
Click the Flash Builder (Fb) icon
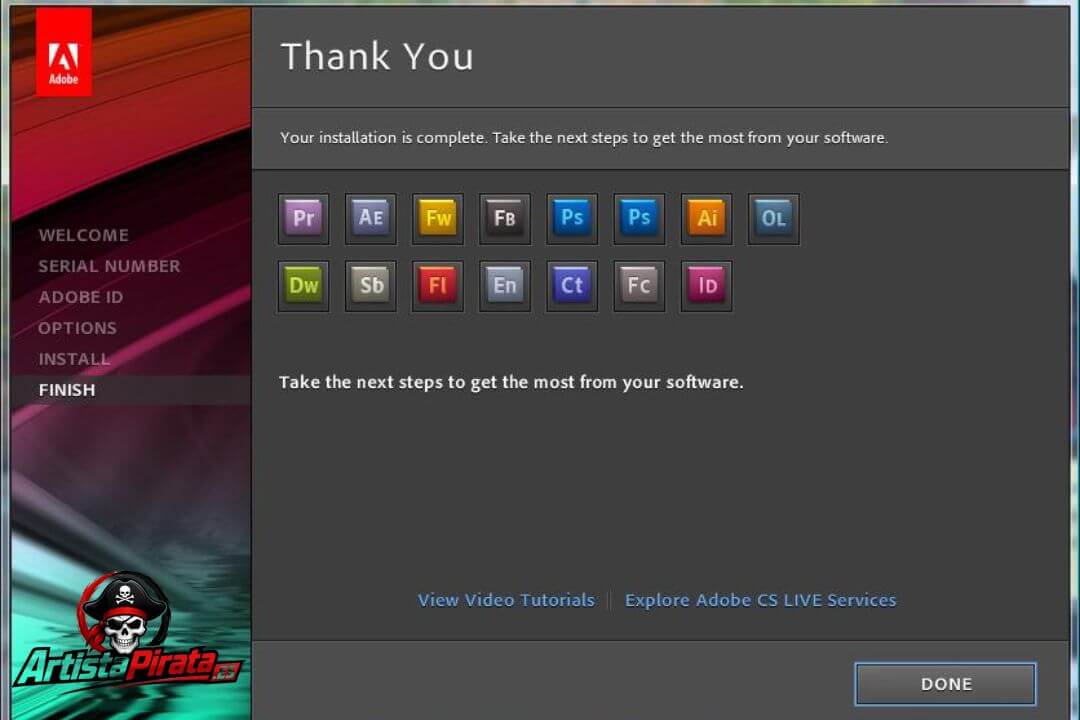point(505,218)
